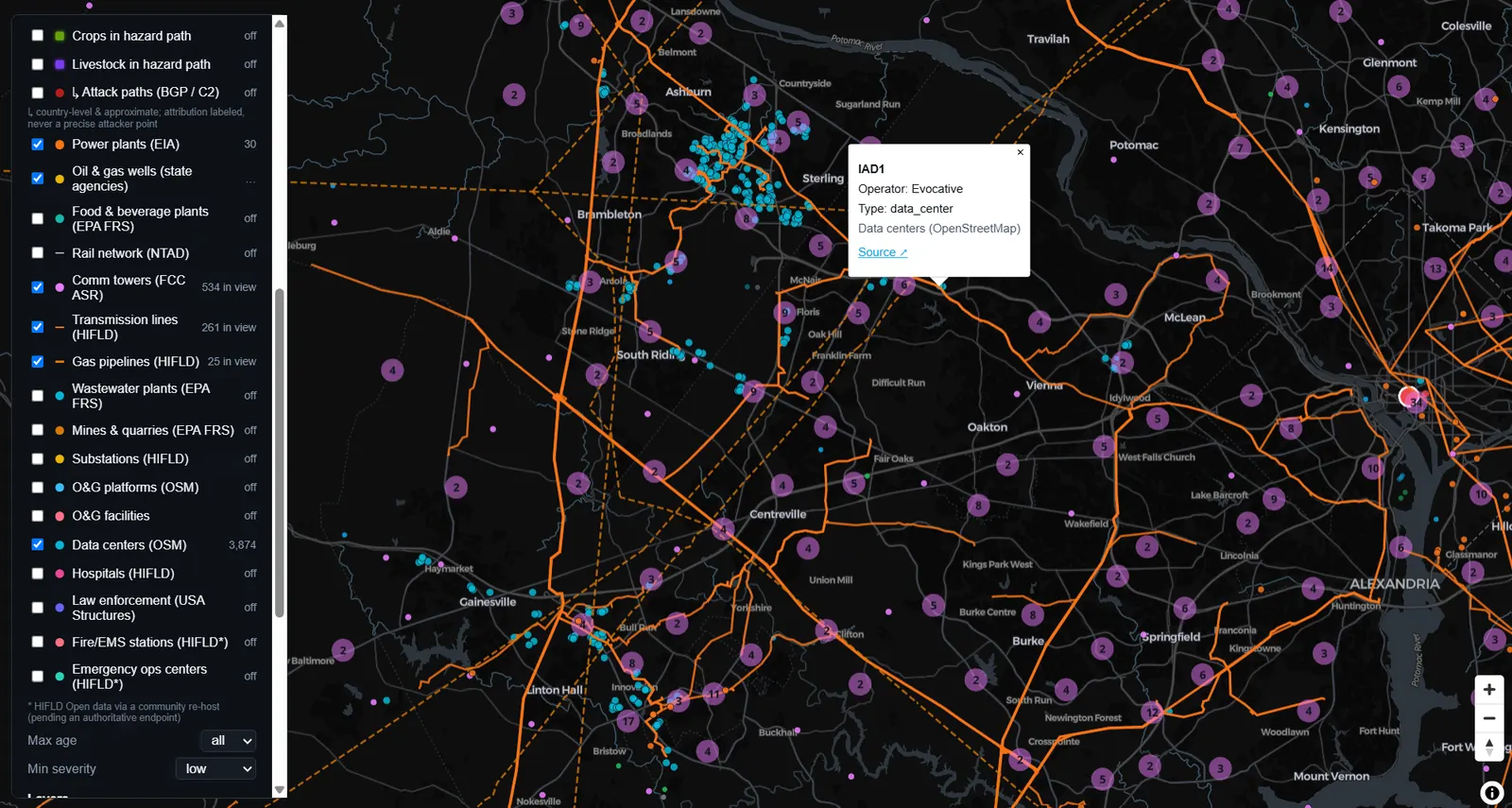Enable Law enforcement (USA Structures) layer

[38, 608]
